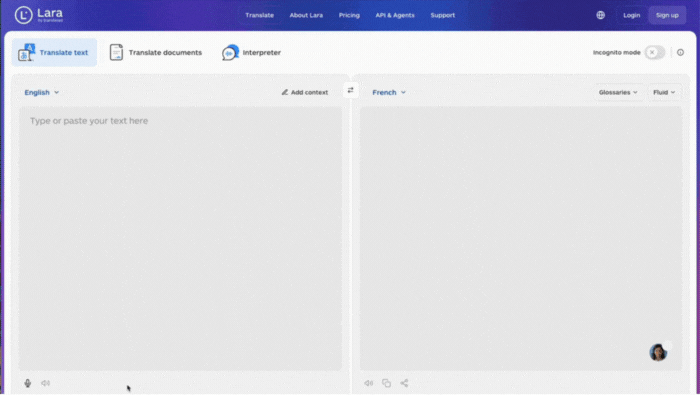Click Add context
The width and height of the screenshot is (700, 395).
pyautogui.click(x=305, y=92)
